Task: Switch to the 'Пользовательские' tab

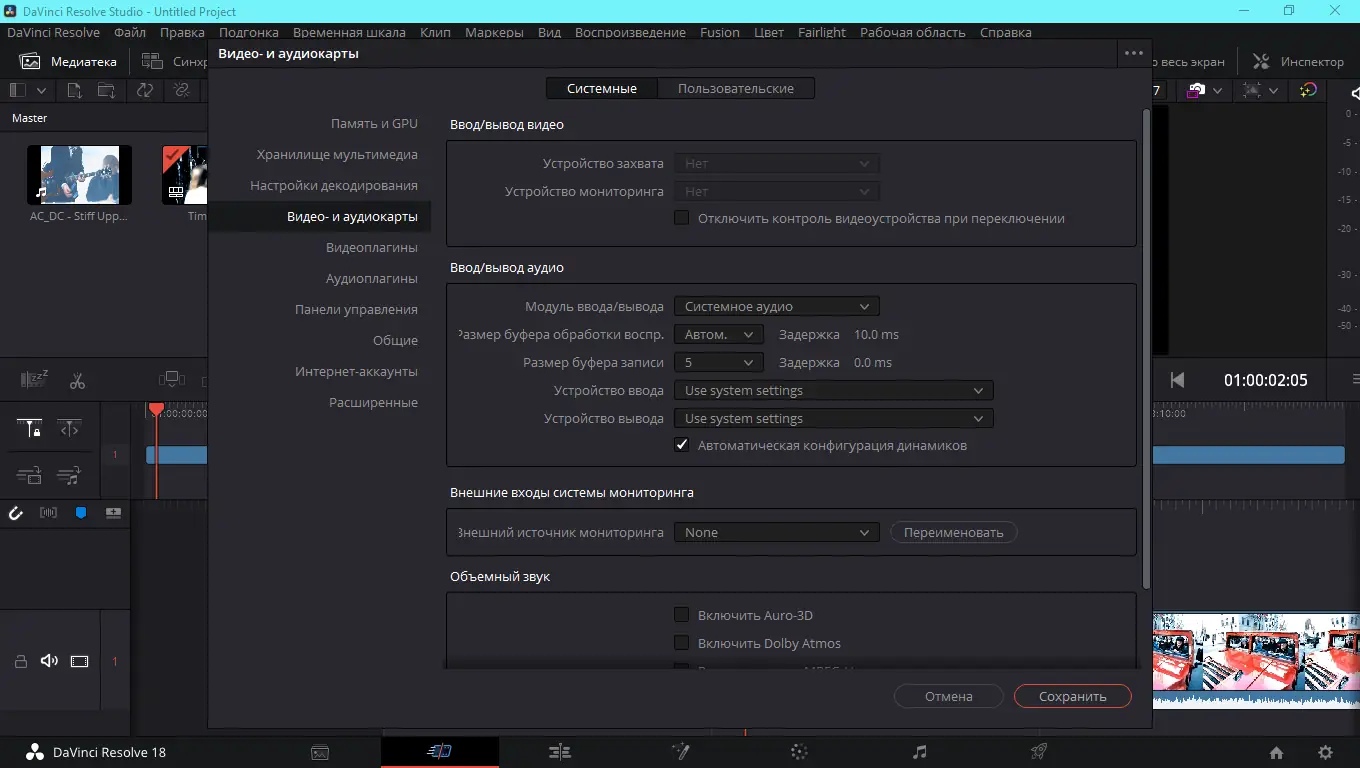Action: [x=736, y=88]
